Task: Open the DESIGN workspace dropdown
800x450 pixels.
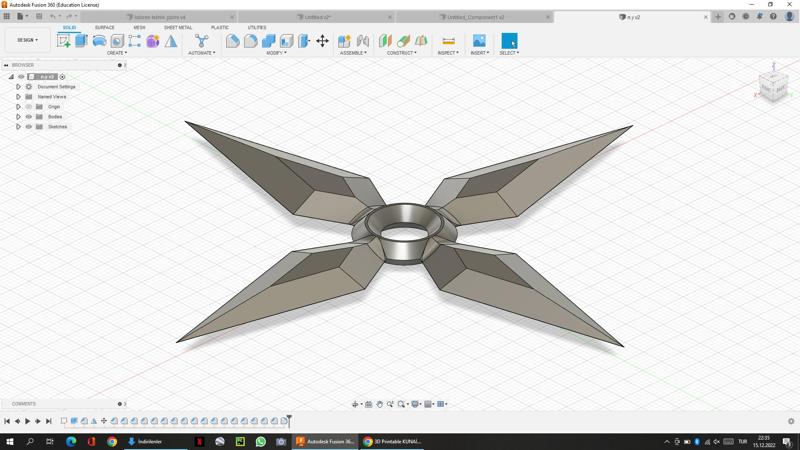Action: click(27, 40)
